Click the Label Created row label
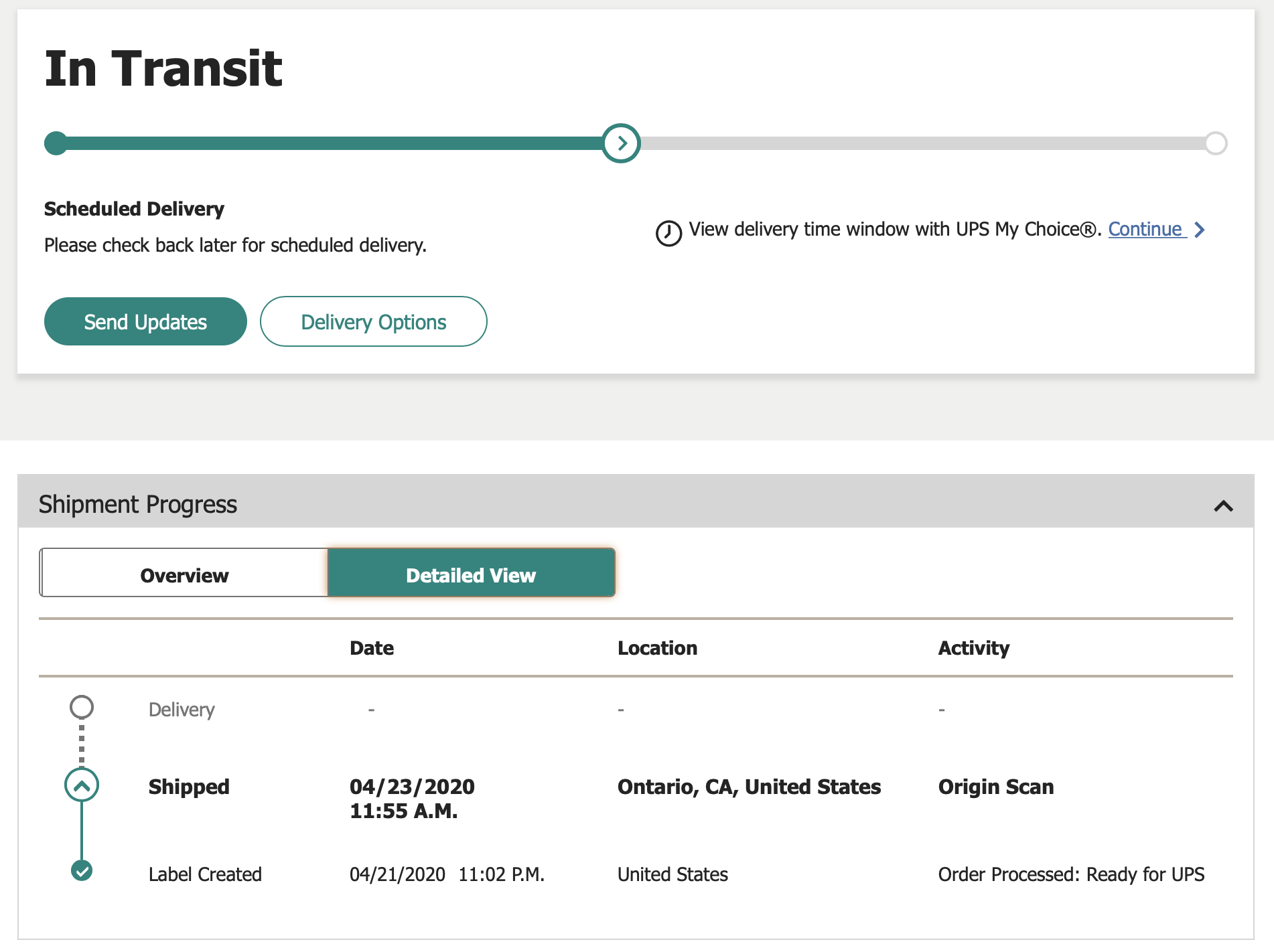 (205, 874)
